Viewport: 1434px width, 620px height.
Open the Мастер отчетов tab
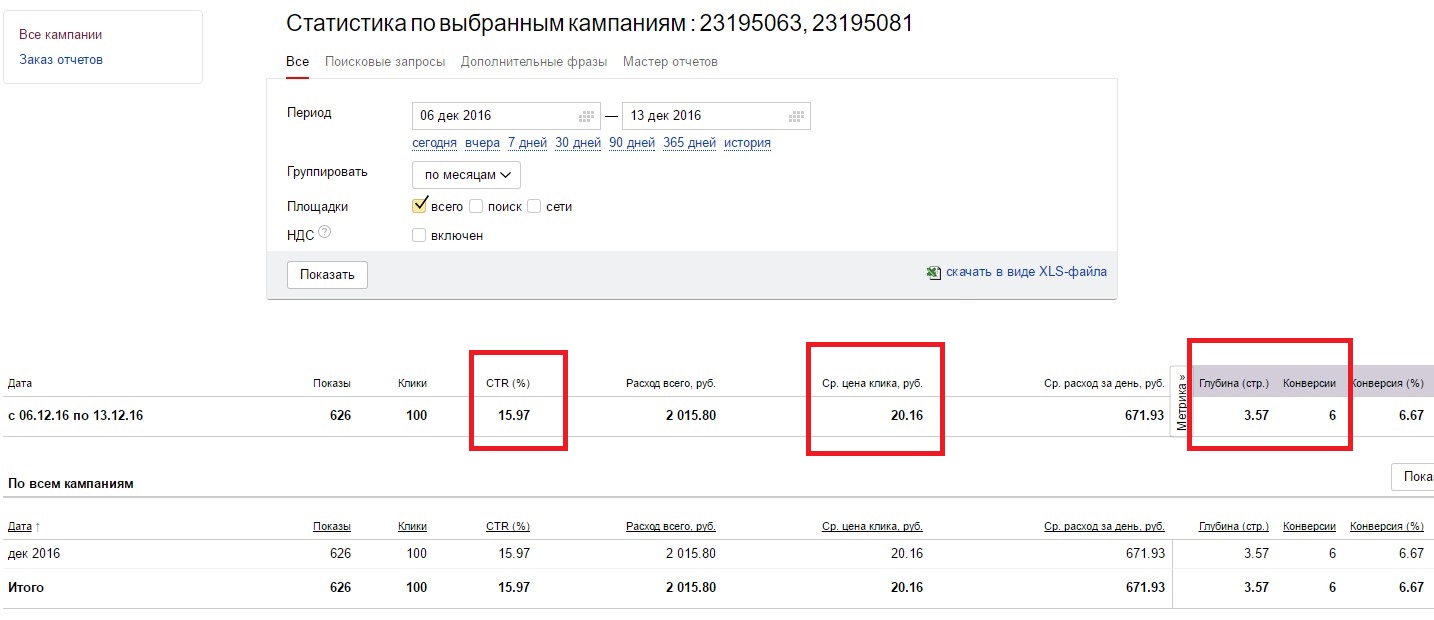[x=670, y=62]
